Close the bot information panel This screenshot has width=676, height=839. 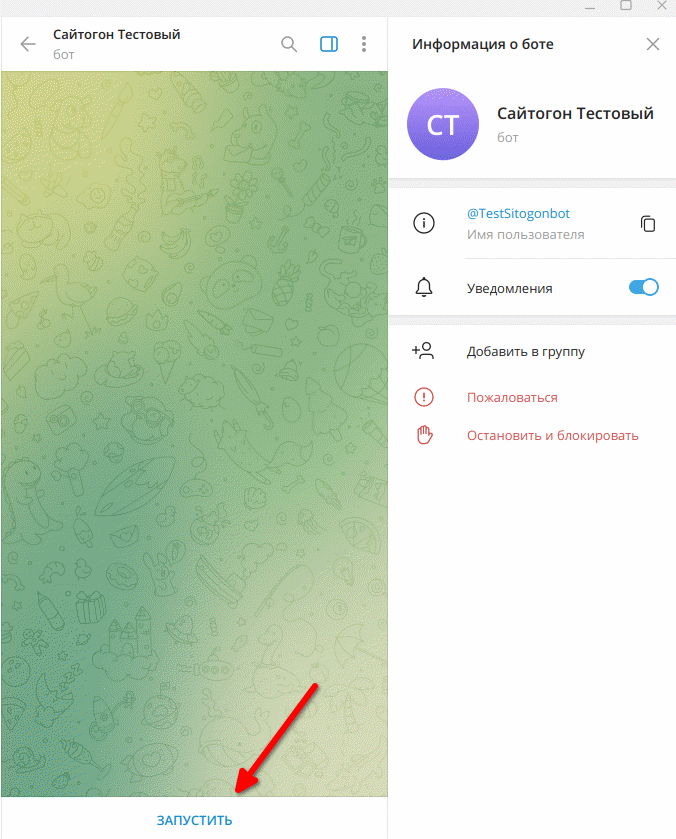click(652, 44)
